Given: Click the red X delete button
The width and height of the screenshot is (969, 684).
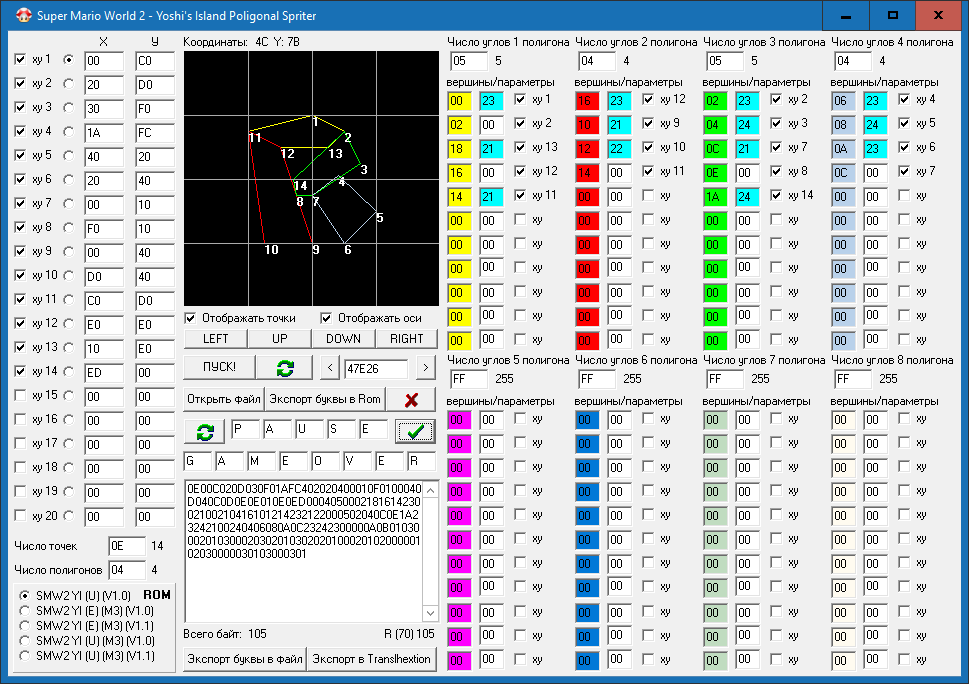Looking at the screenshot, I should tap(411, 400).
